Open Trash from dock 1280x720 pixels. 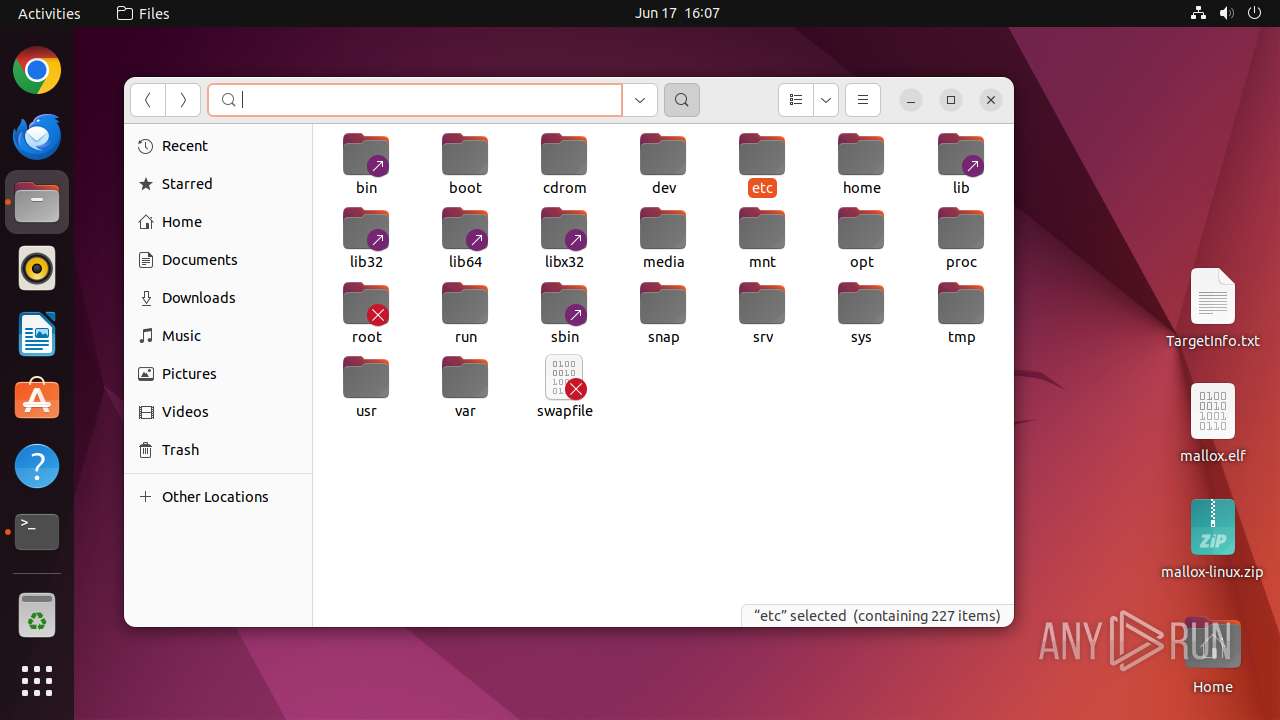pyautogui.click(x=37, y=616)
